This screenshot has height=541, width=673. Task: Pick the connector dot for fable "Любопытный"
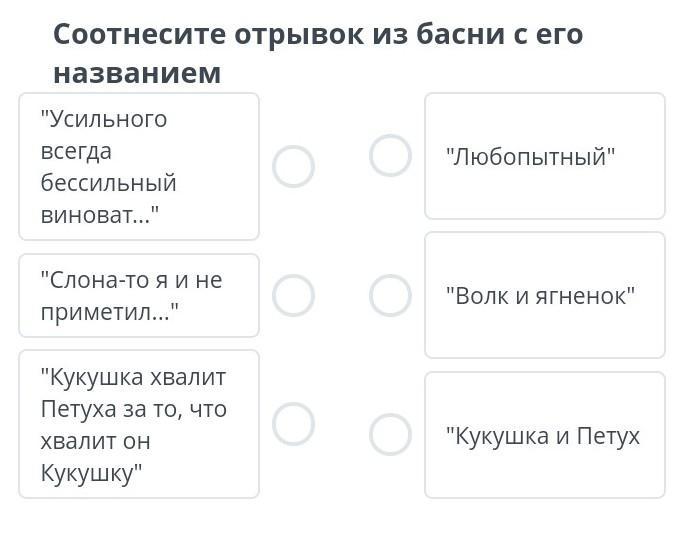391,155
